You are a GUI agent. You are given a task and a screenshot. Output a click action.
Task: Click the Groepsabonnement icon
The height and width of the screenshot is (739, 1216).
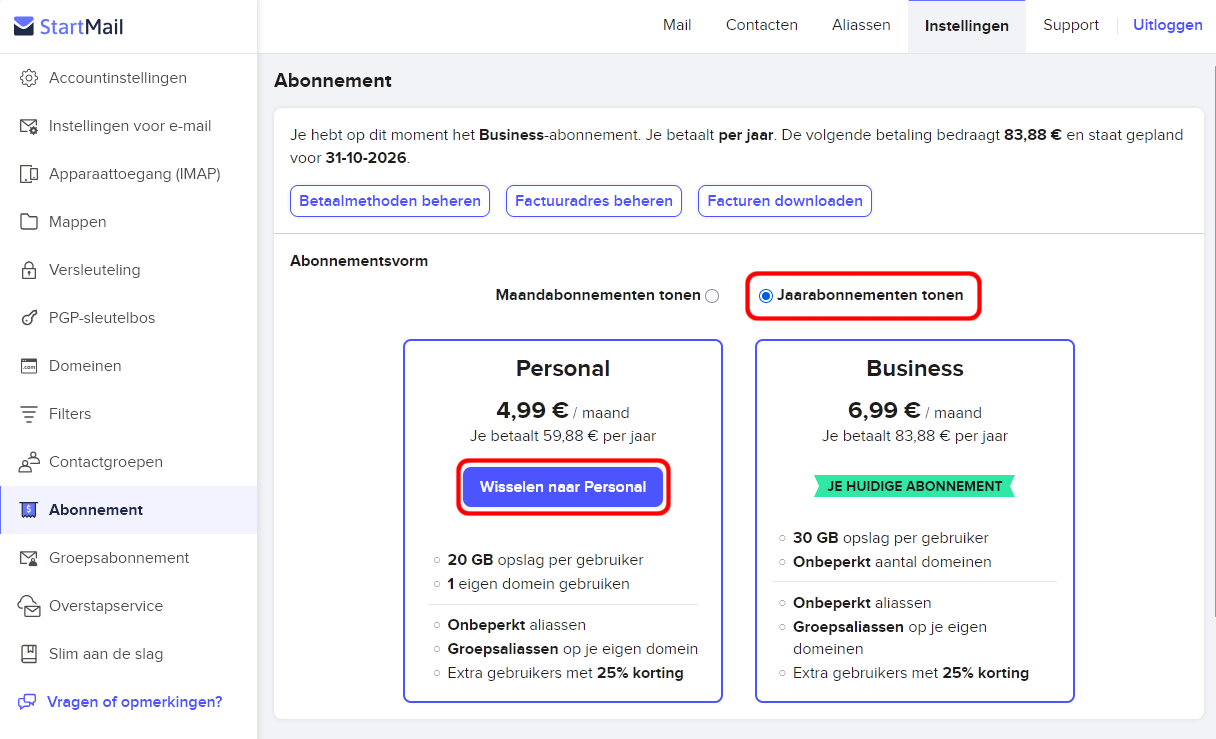point(29,558)
